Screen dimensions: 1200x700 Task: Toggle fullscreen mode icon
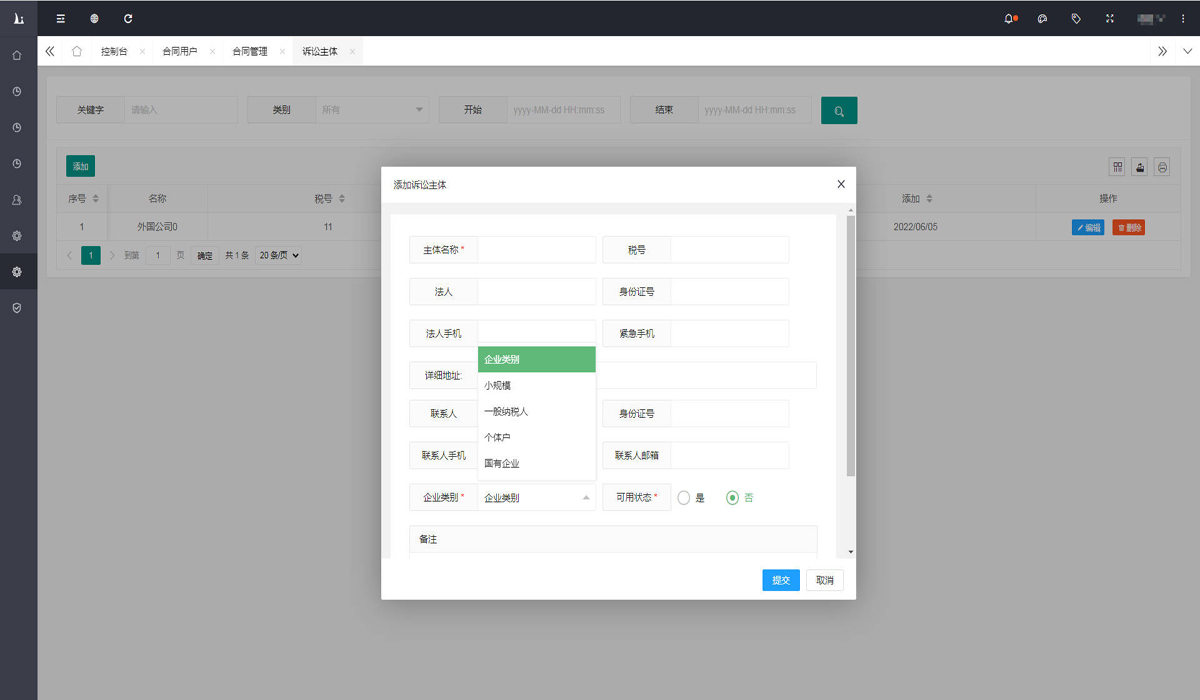(x=1109, y=18)
